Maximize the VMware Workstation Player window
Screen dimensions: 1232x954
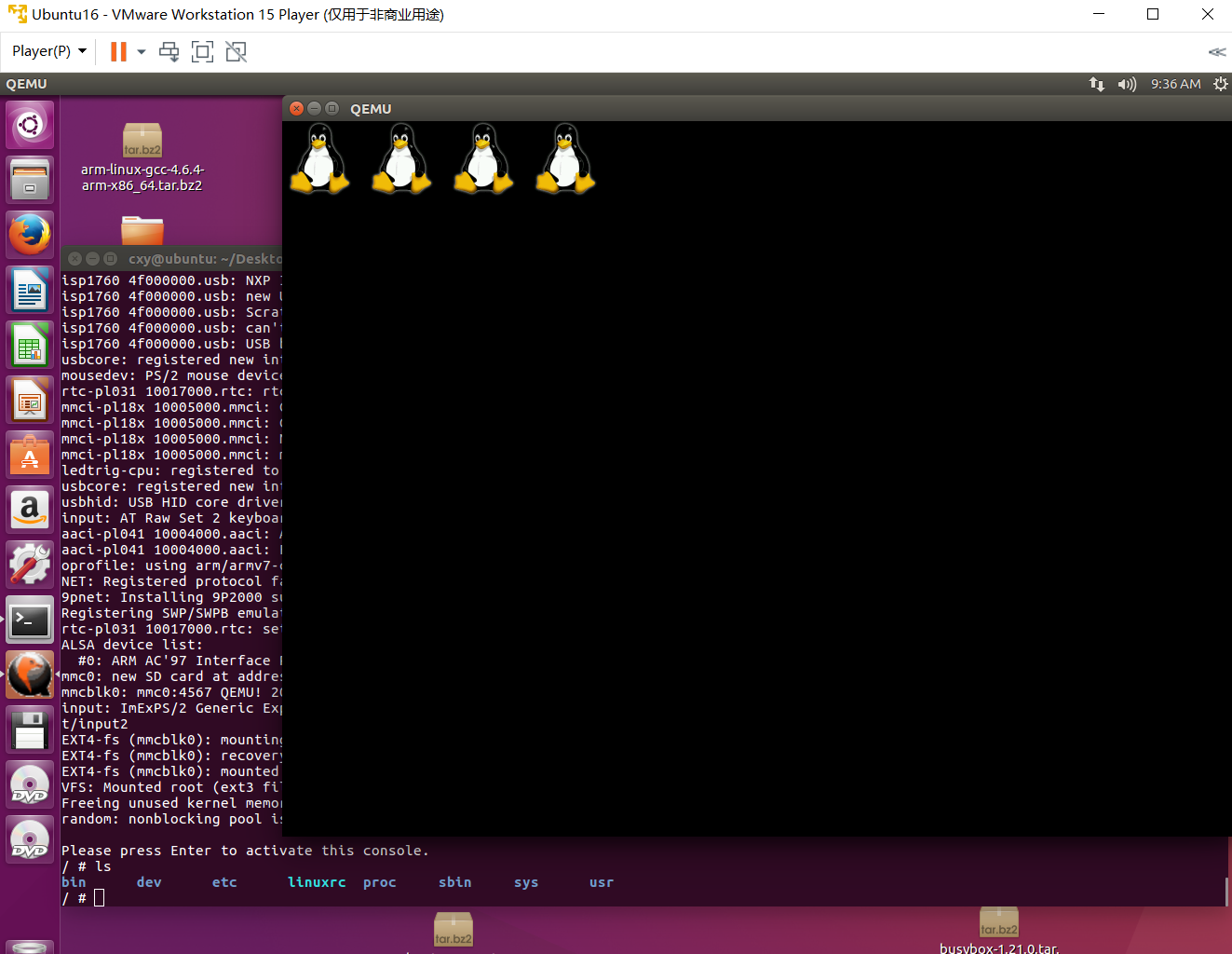tap(1153, 14)
